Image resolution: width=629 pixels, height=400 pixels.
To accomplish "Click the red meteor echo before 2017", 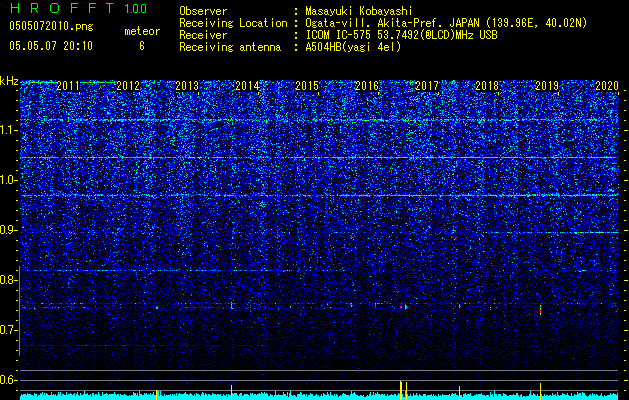I will [401, 307].
